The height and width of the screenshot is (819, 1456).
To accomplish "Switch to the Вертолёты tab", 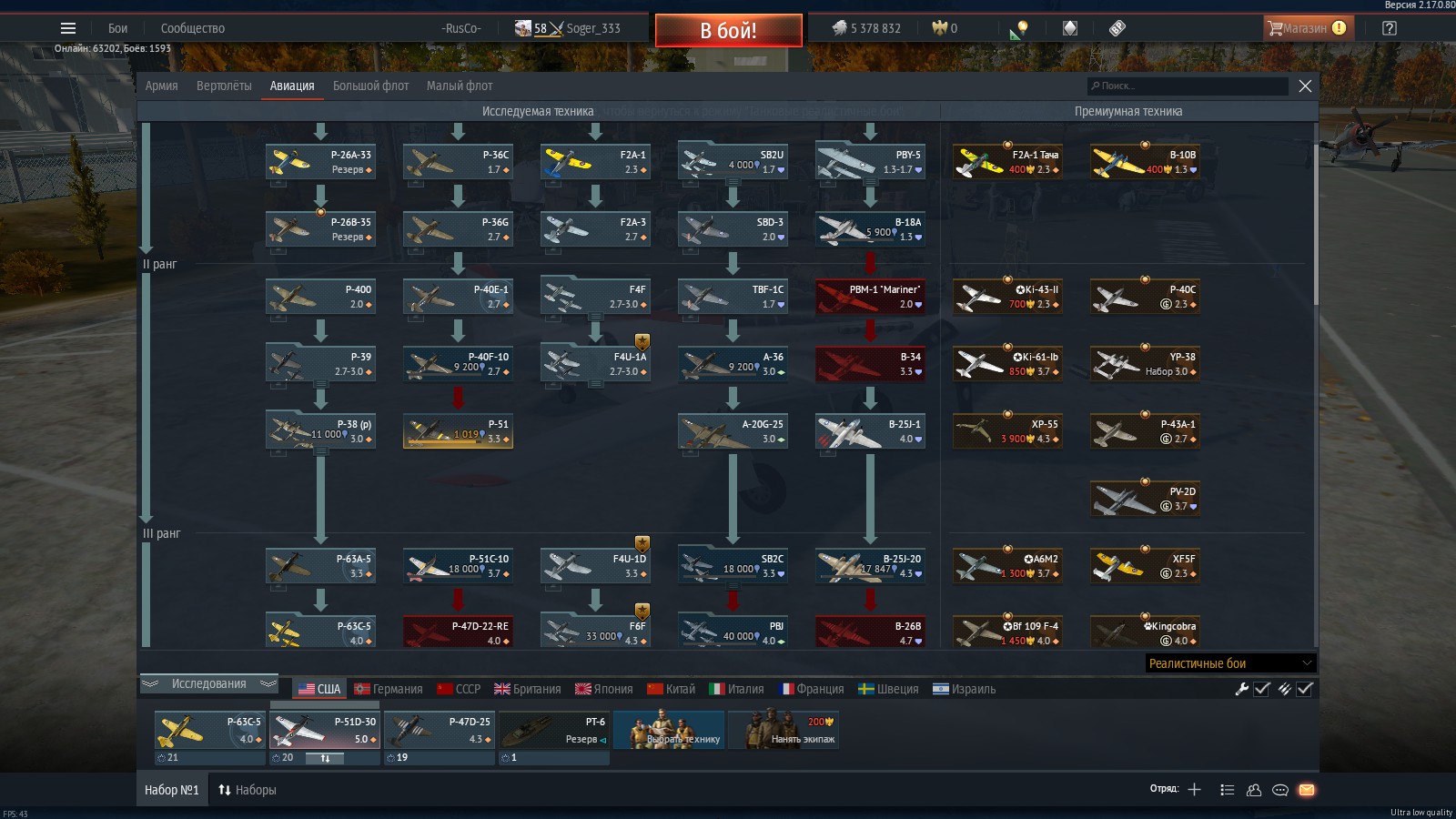I will pyautogui.click(x=224, y=86).
